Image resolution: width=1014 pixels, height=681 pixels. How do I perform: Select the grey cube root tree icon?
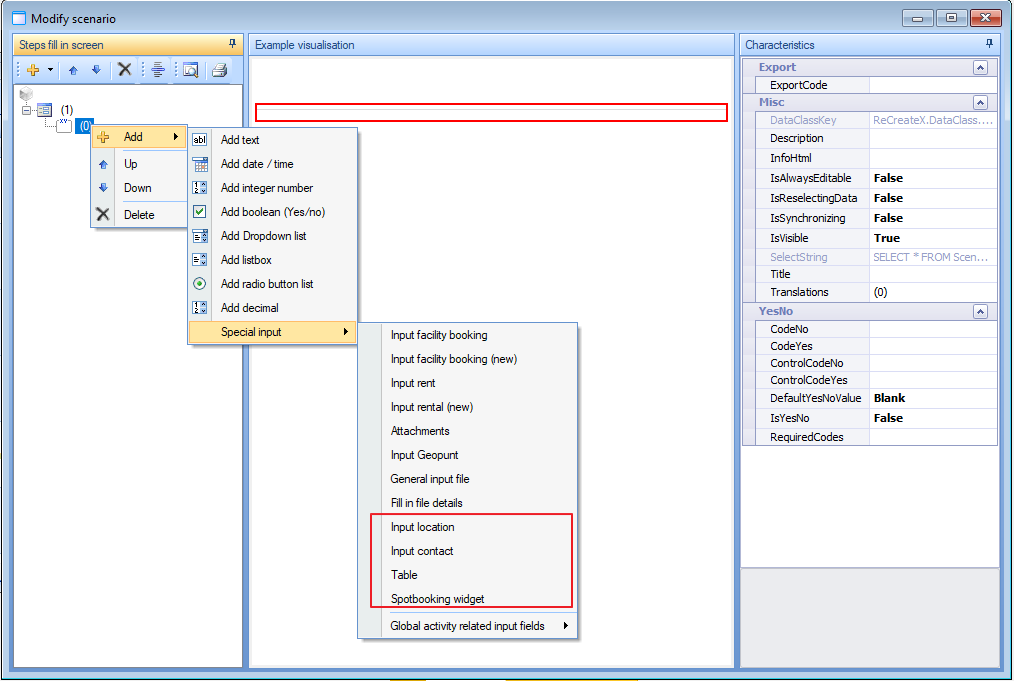tap(26, 94)
